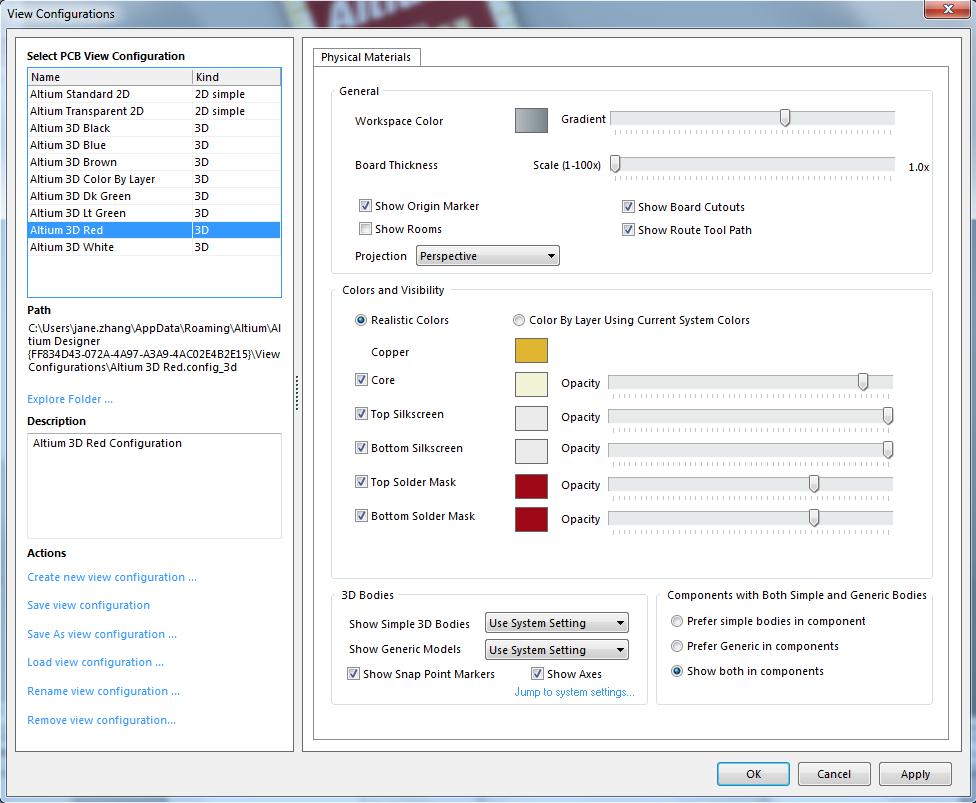
Task: Click the Top Solder Mask red swatch
Action: (x=531, y=486)
